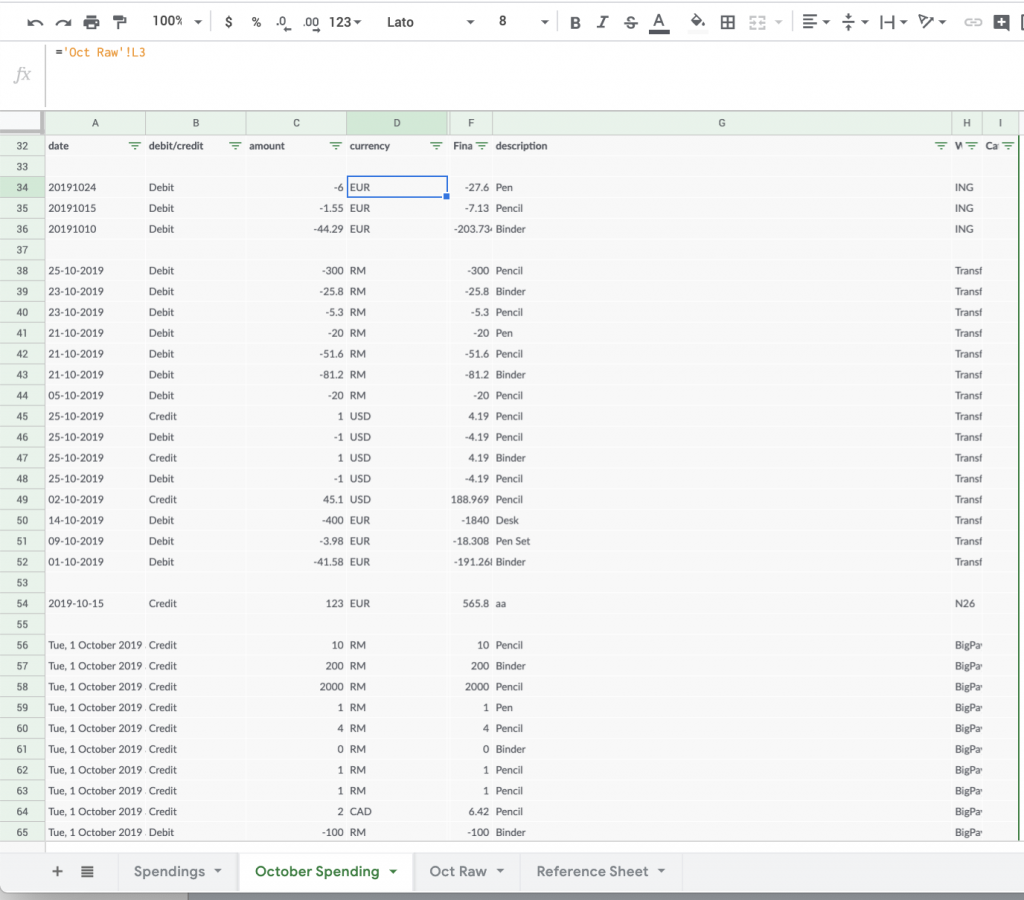Toggle the filter on debit/credit column

[235, 146]
